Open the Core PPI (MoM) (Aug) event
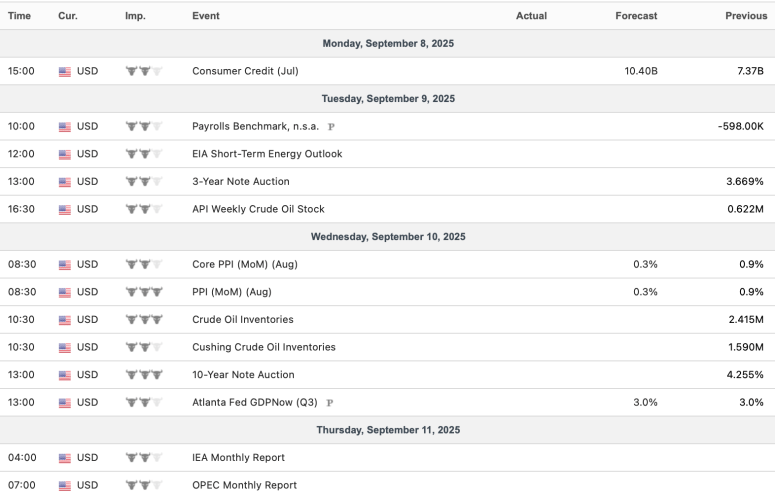The height and width of the screenshot is (493, 775). pyautogui.click(x=245, y=265)
